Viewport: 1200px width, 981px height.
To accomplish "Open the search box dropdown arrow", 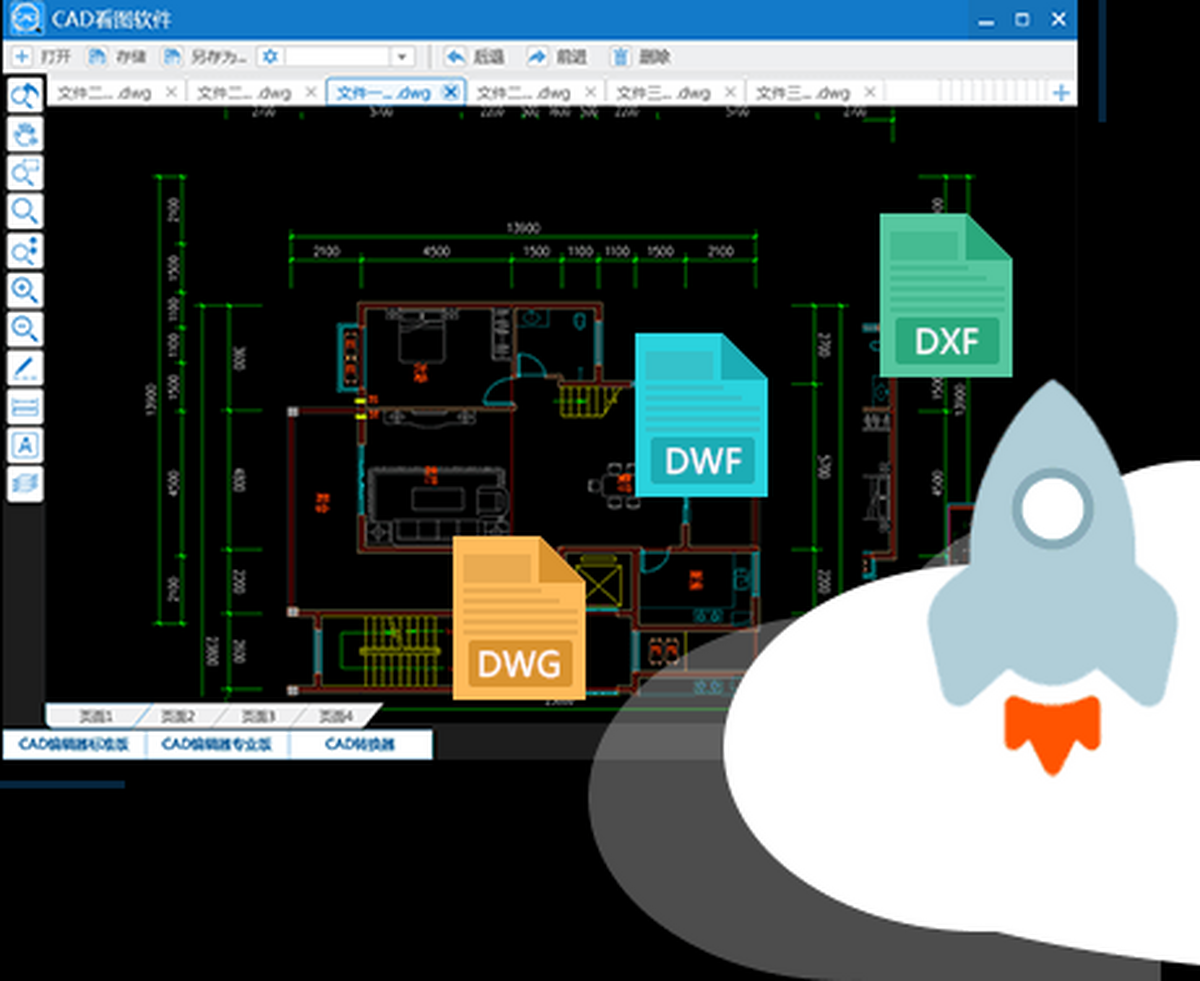I will coord(401,57).
